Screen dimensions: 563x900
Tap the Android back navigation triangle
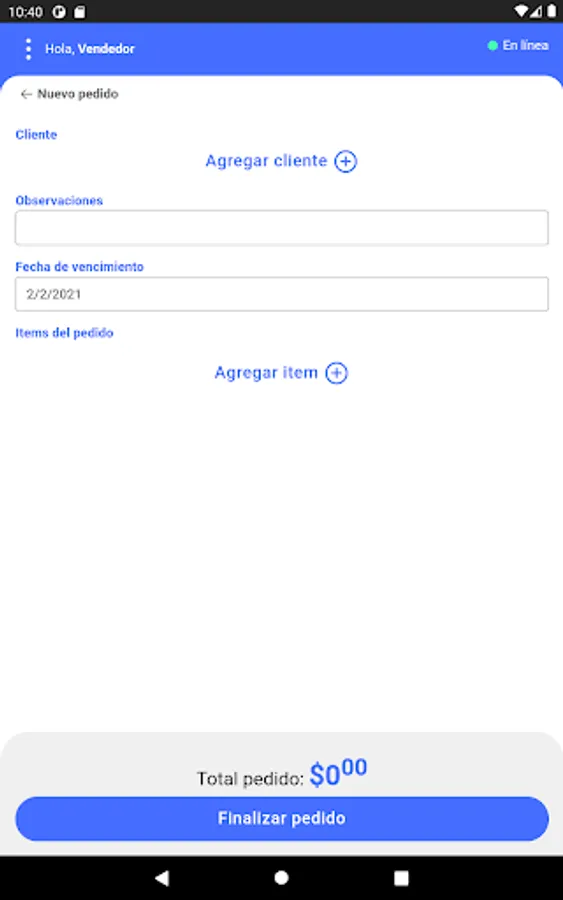[162, 878]
